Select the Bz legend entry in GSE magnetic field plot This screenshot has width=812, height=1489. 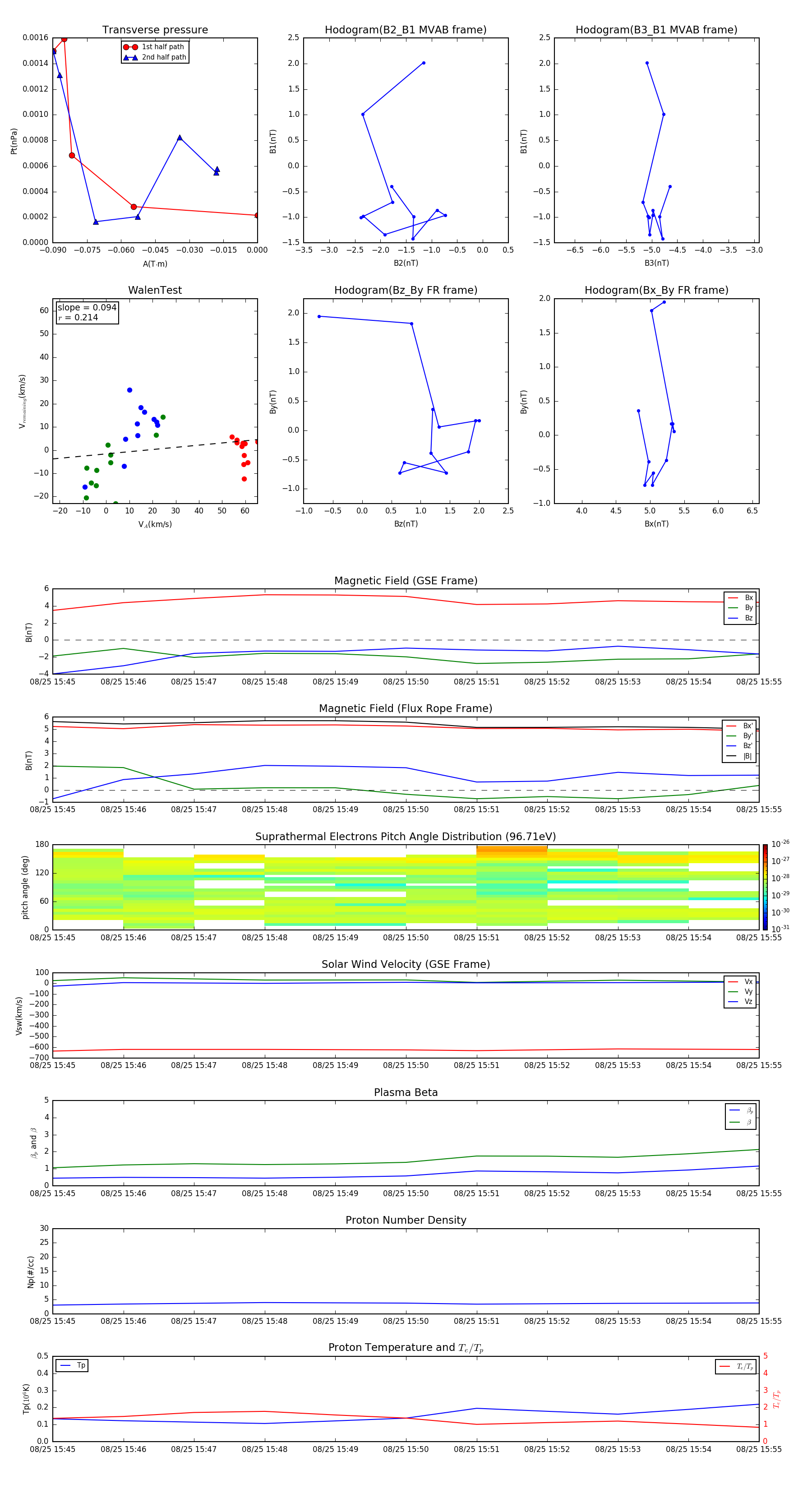[740, 618]
